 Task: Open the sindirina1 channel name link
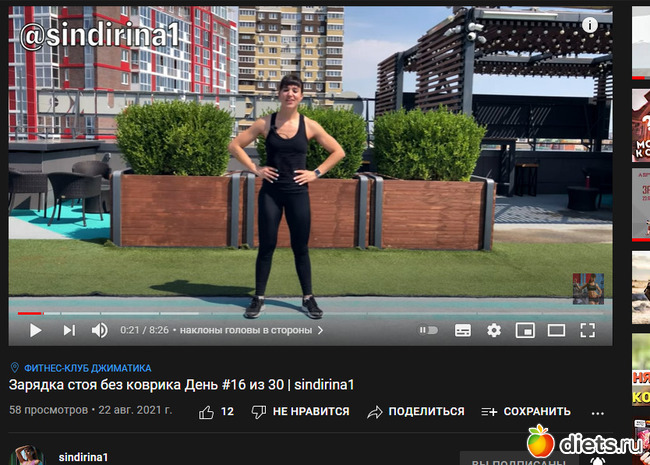pyautogui.click(x=83, y=457)
